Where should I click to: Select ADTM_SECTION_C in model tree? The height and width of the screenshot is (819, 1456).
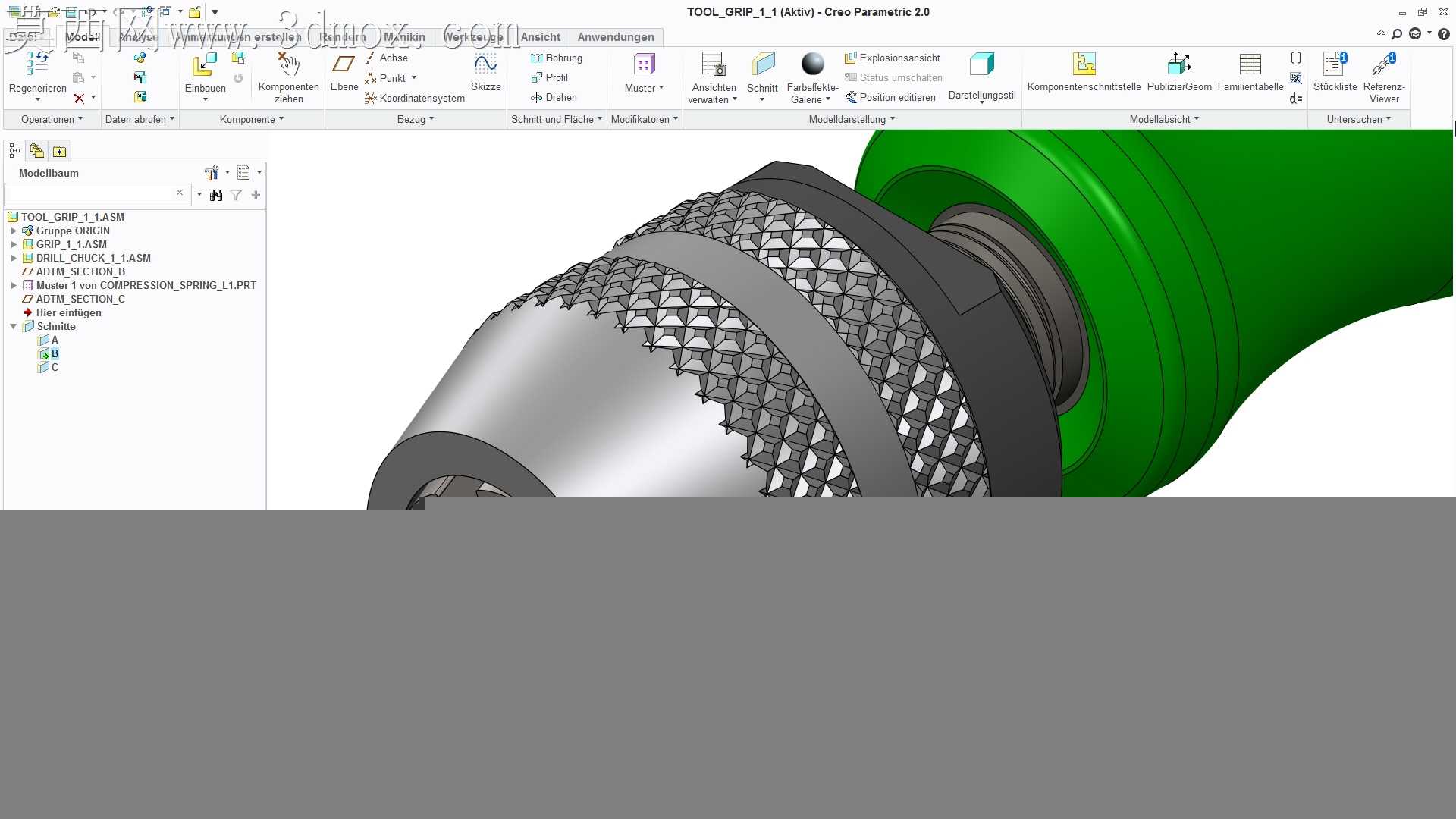point(80,299)
